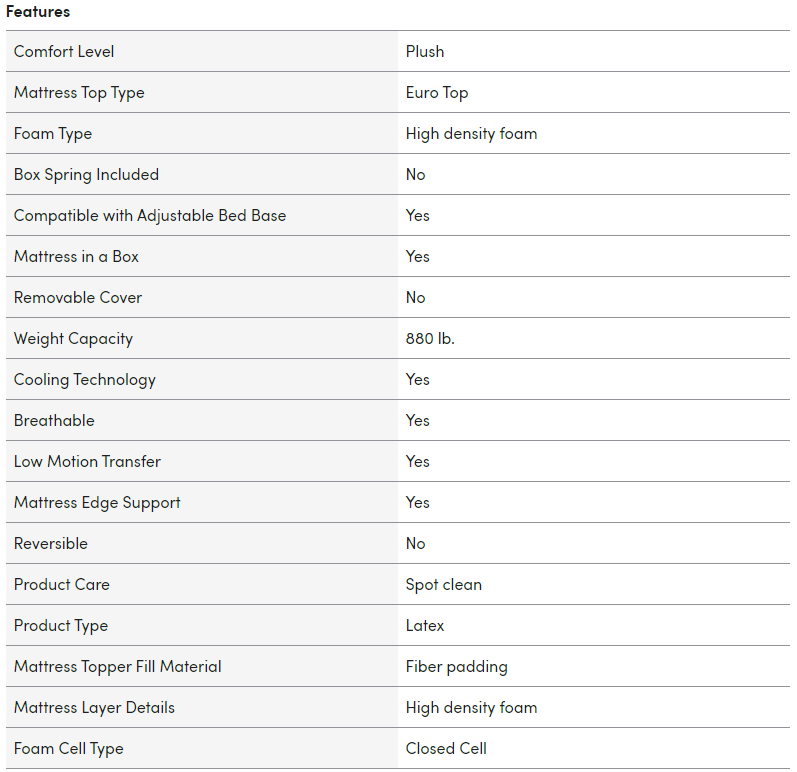Click the Removable Cover row label

(78, 297)
